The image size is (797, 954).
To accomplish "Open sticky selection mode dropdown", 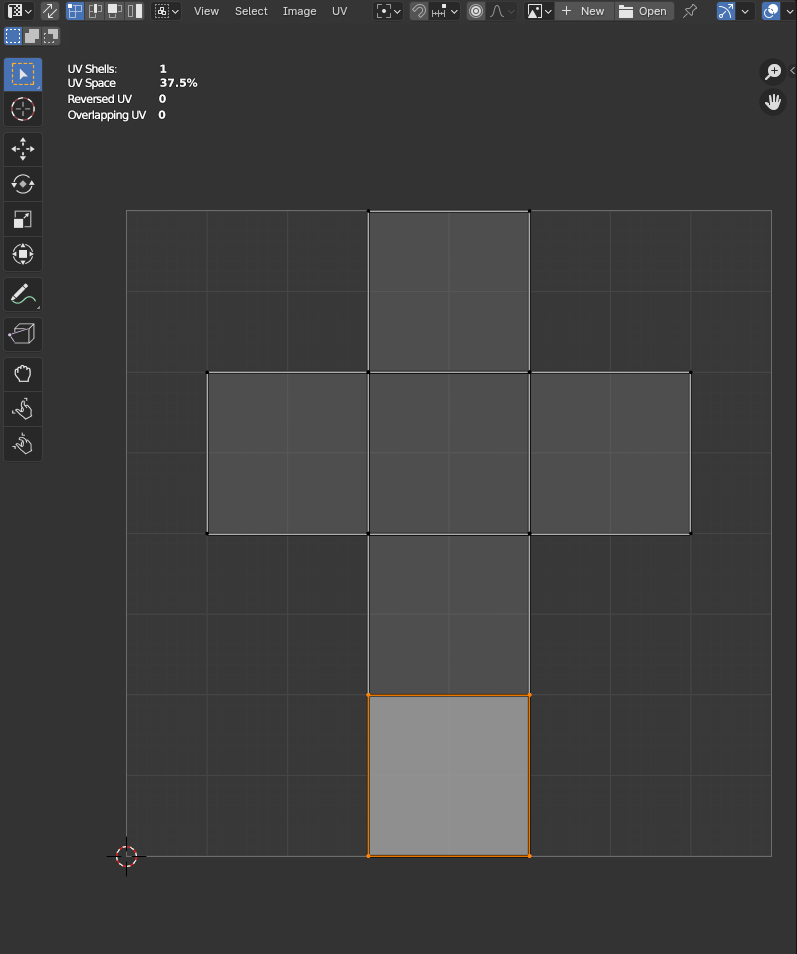I will [x=166, y=11].
